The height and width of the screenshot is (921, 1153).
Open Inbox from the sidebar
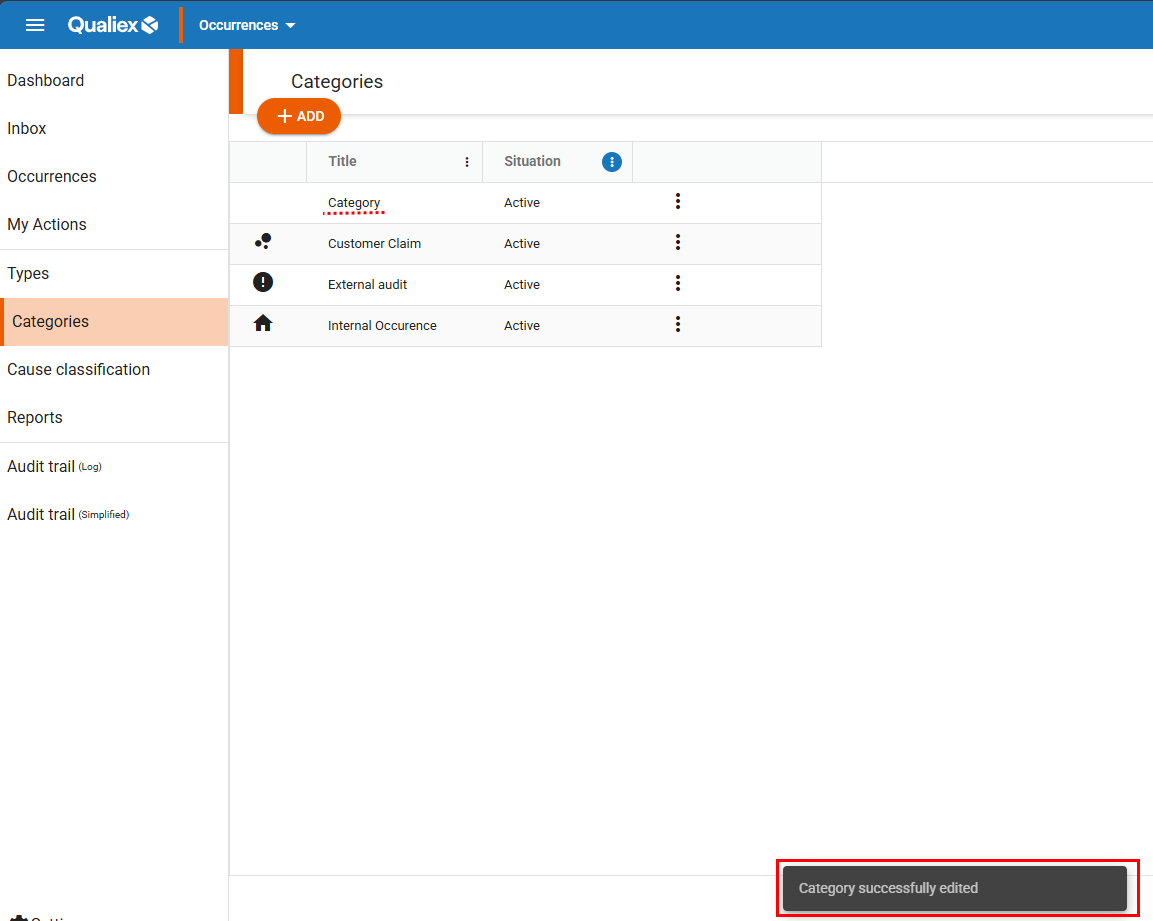coord(27,129)
